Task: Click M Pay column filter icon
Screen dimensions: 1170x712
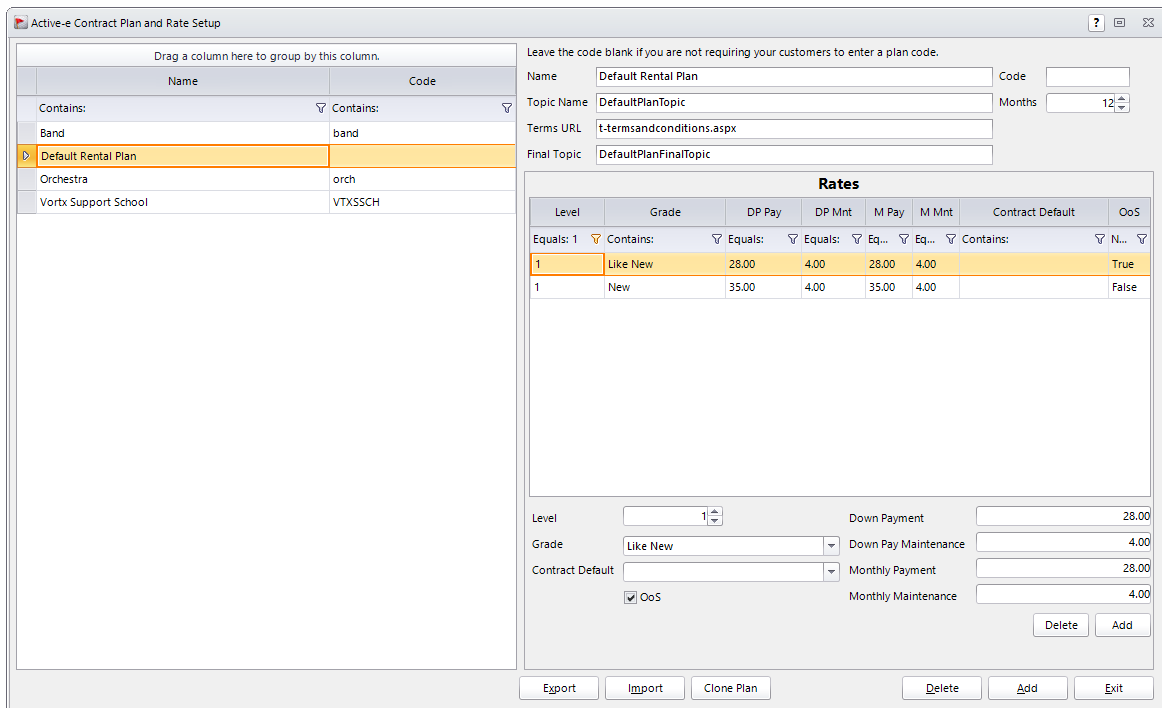Action: 904,239
